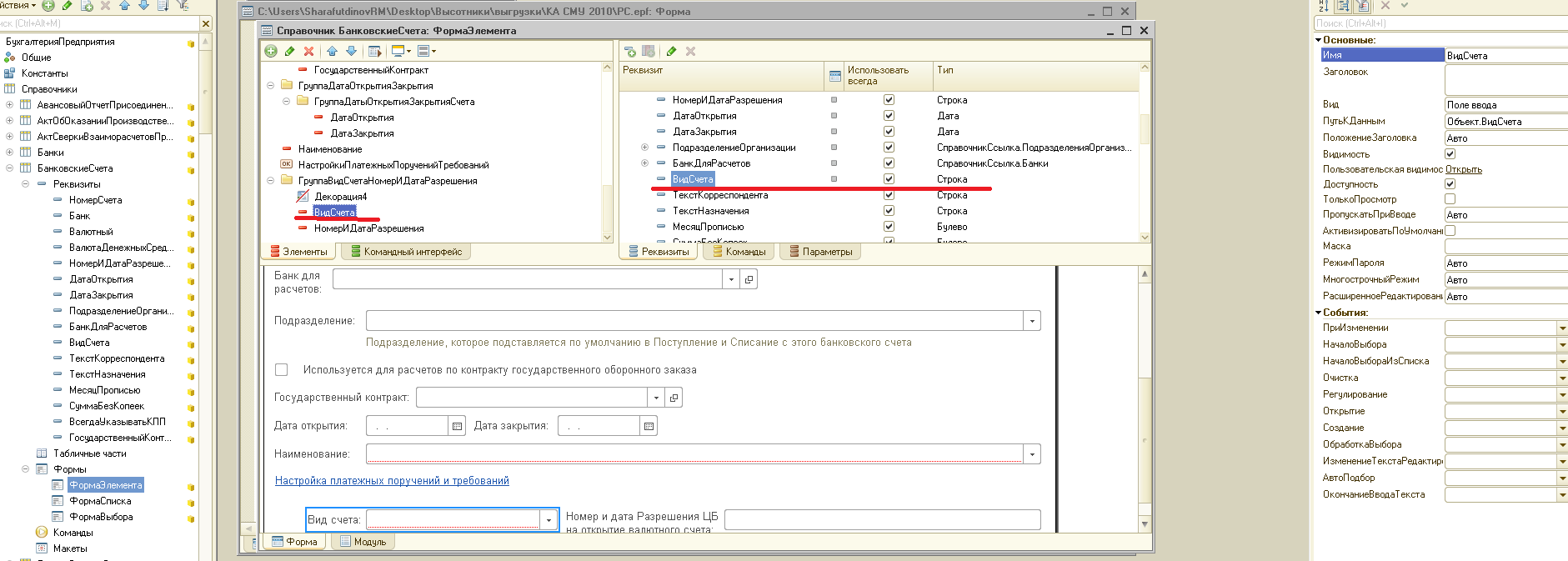1568x561 pixels.
Task: Click the Настройка платежных поручений и требований link
Action: click(392, 481)
